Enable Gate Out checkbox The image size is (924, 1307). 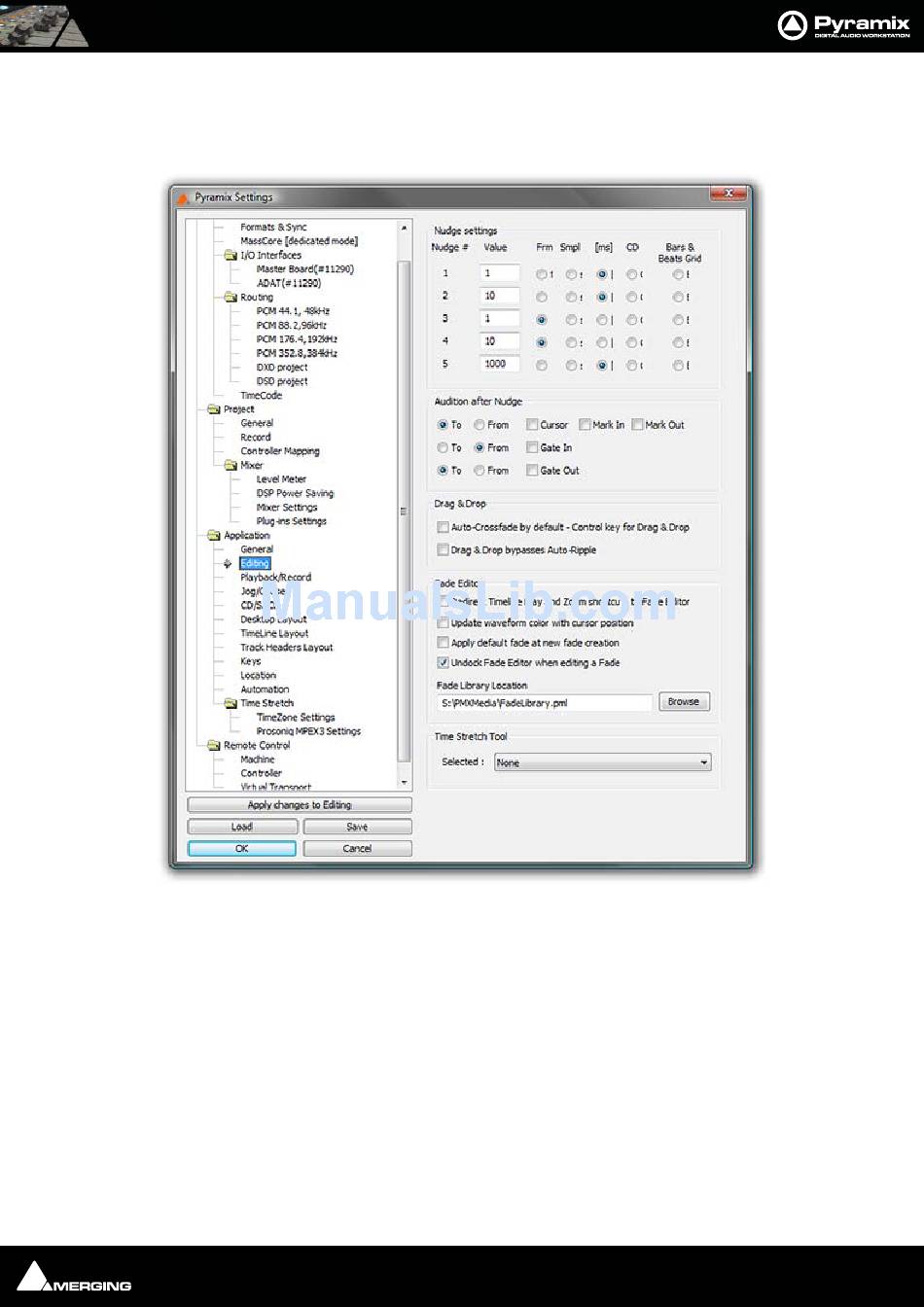coord(532,471)
